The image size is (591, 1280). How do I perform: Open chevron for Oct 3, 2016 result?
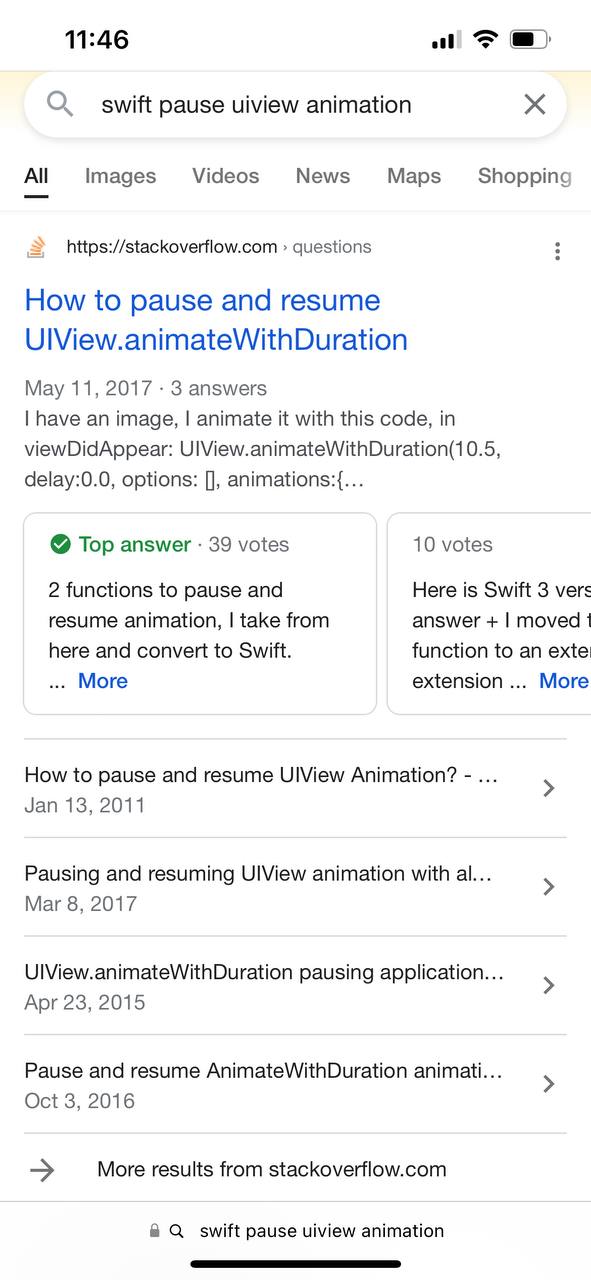click(x=548, y=1083)
